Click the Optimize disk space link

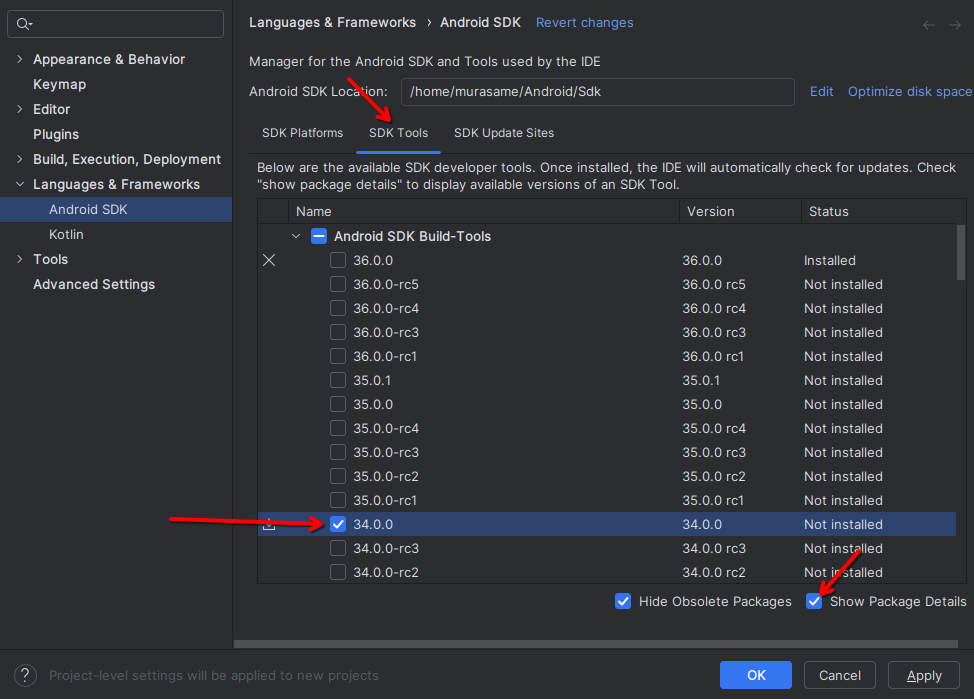909,91
